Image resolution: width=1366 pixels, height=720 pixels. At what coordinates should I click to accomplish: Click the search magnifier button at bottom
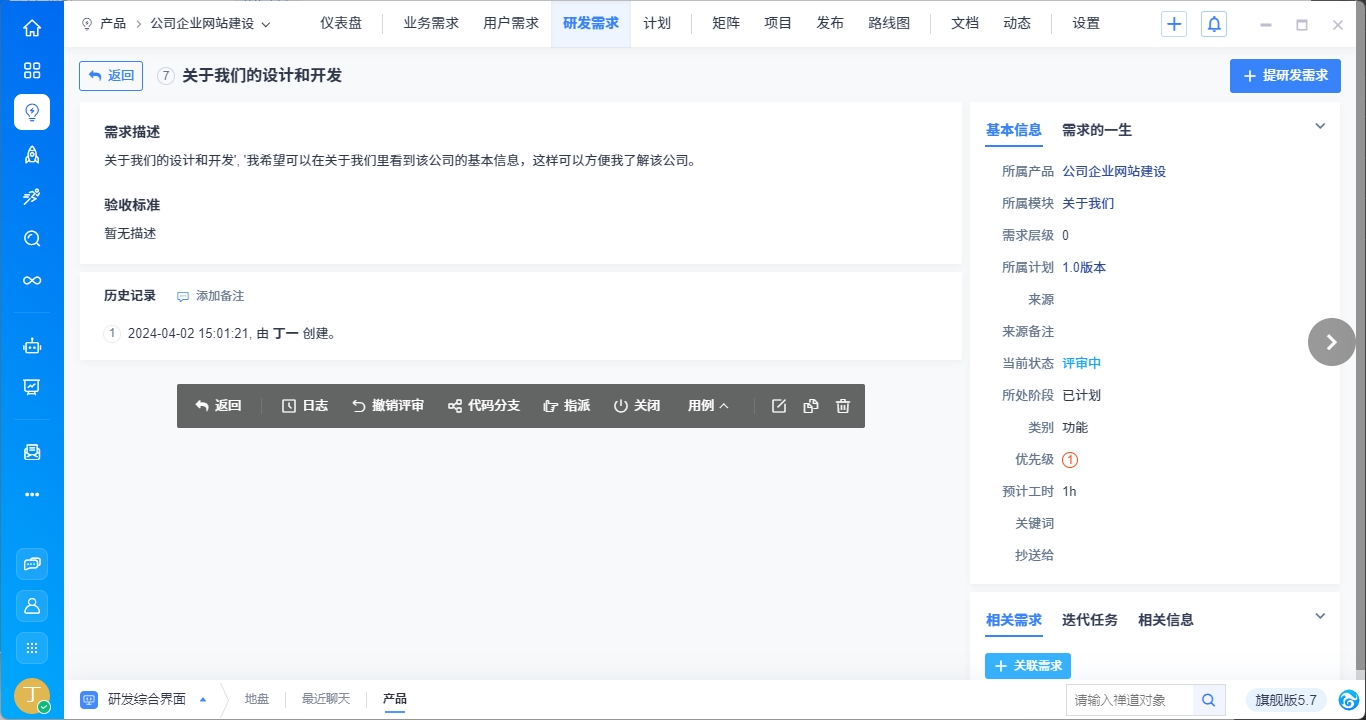coord(1209,700)
